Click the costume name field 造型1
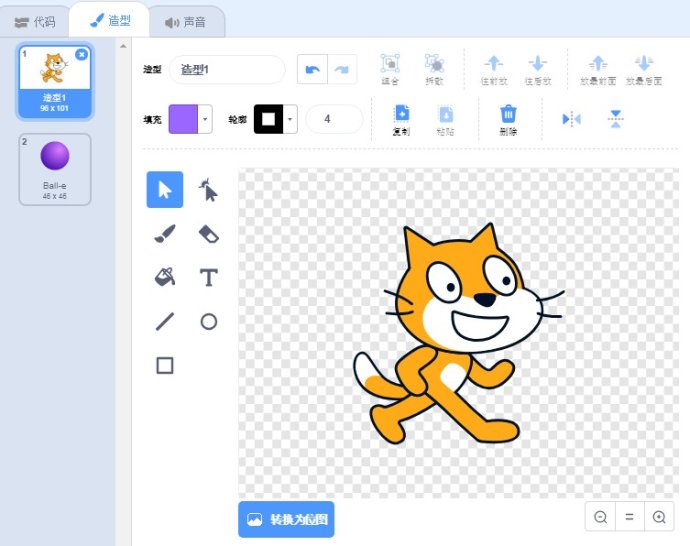 [227, 69]
